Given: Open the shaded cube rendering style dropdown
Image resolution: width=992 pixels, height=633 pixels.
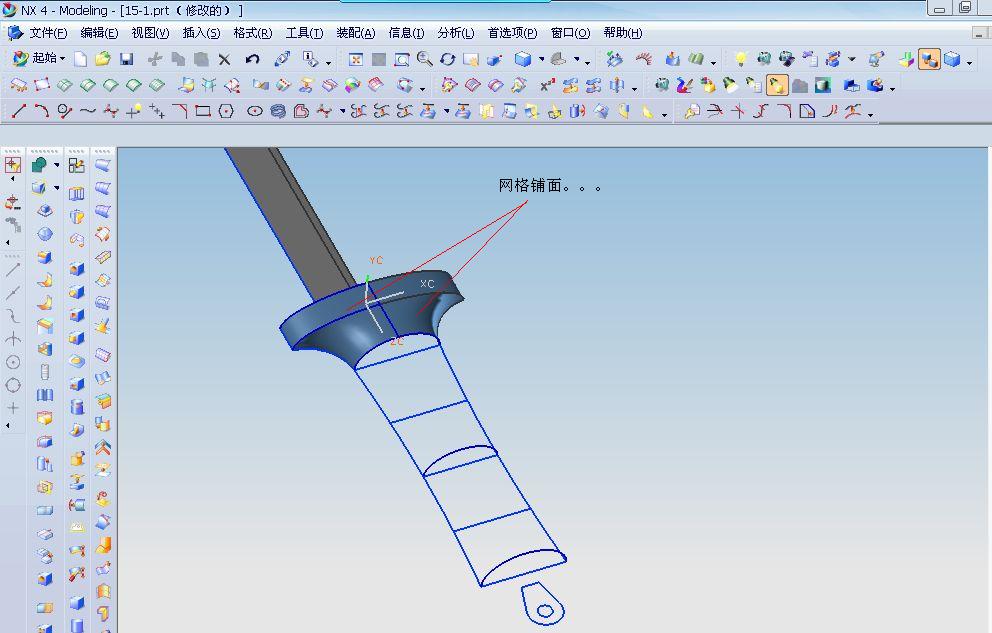Looking at the screenshot, I should click(542, 59).
